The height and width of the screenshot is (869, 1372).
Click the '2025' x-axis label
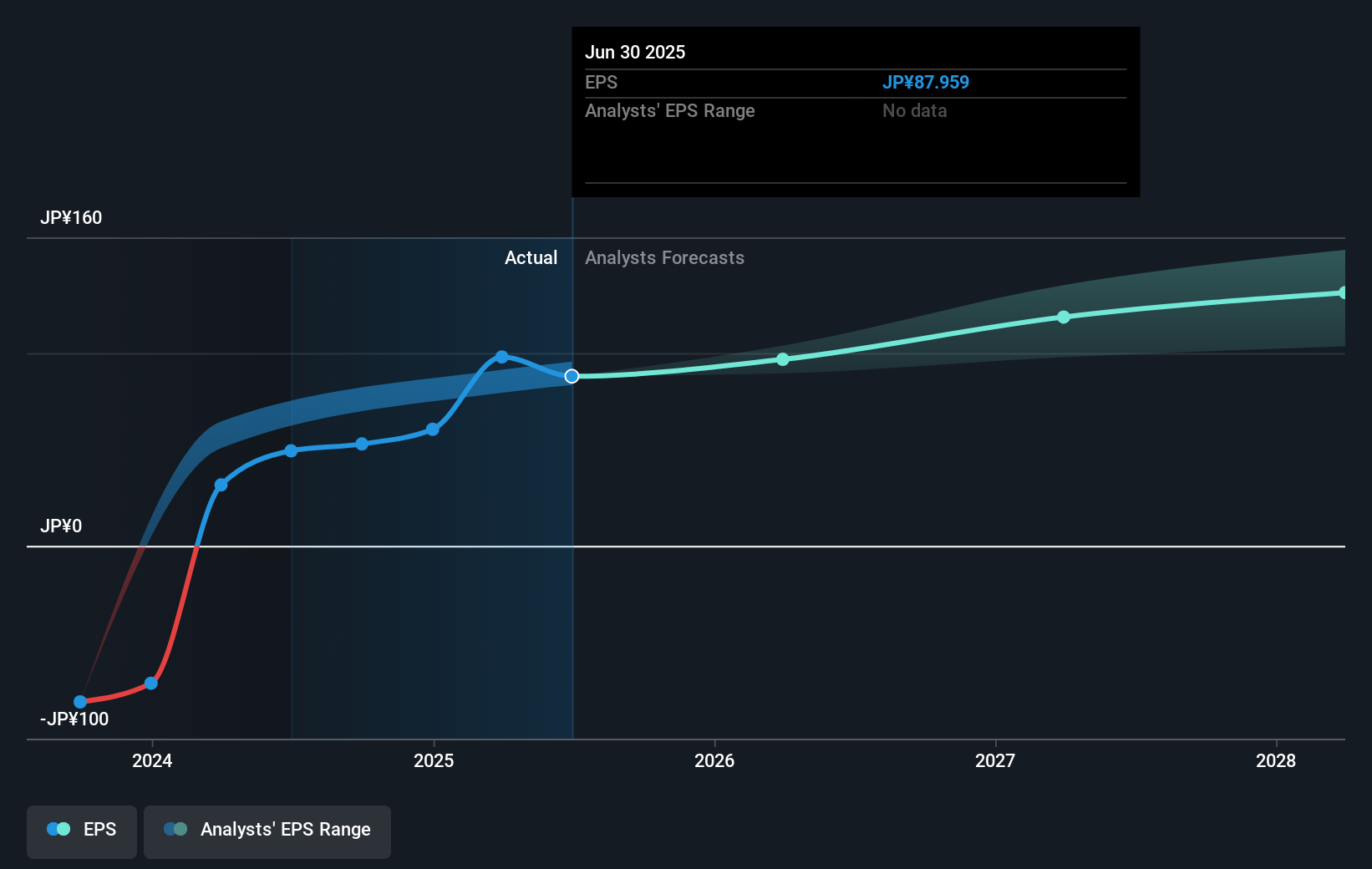click(434, 760)
